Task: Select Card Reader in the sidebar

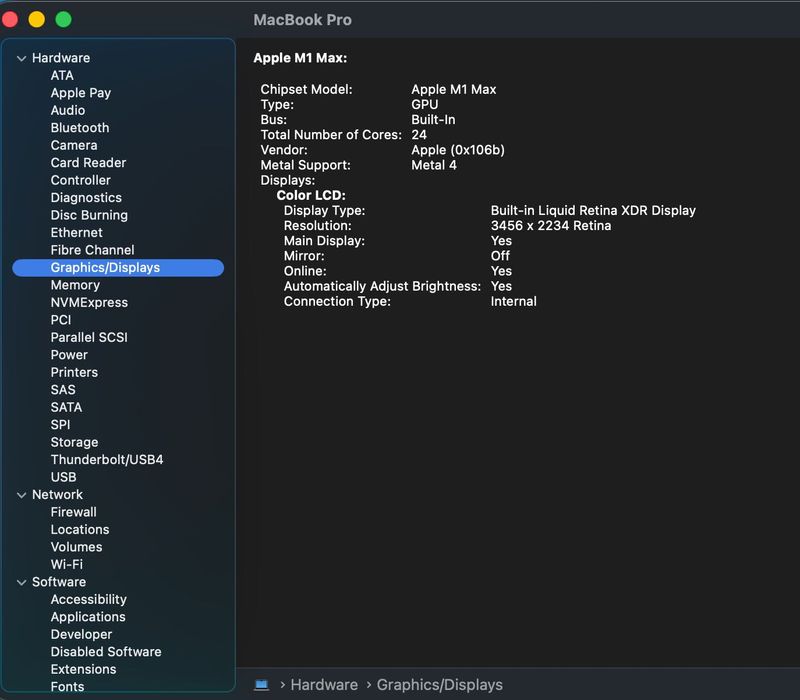Action: [x=88, y=163]
